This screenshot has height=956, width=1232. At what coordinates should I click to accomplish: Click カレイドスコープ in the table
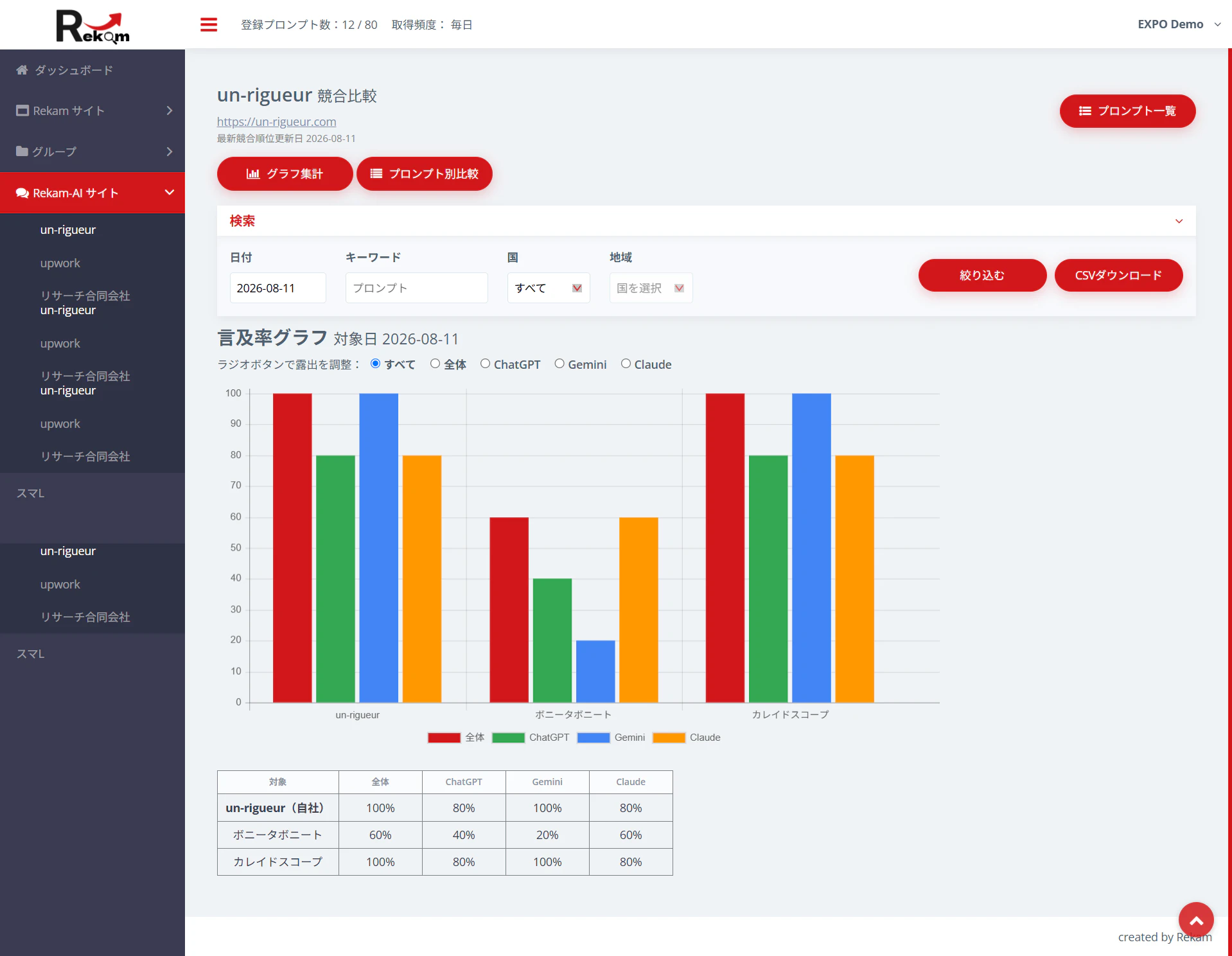[x=278, y=862]
